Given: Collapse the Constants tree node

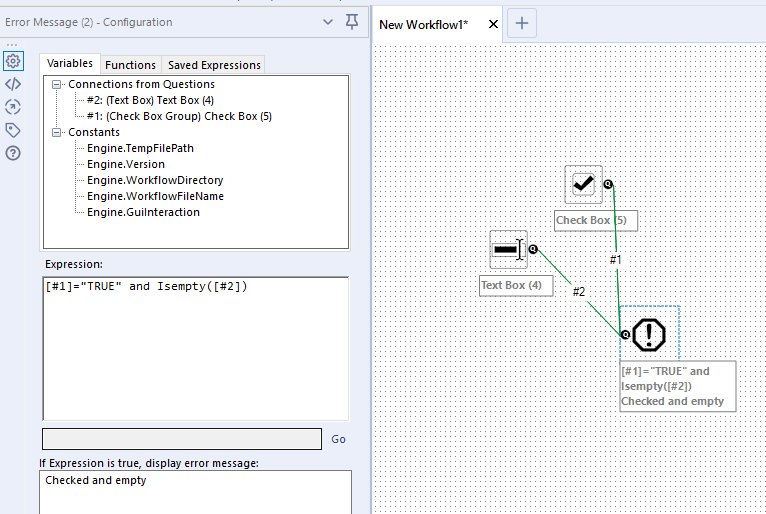Looking at the screenshot, I should [57, 132].
